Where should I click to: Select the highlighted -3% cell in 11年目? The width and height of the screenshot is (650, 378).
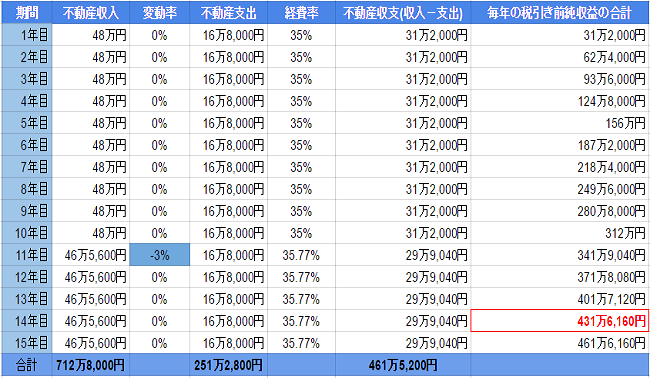tap(160, 255)
